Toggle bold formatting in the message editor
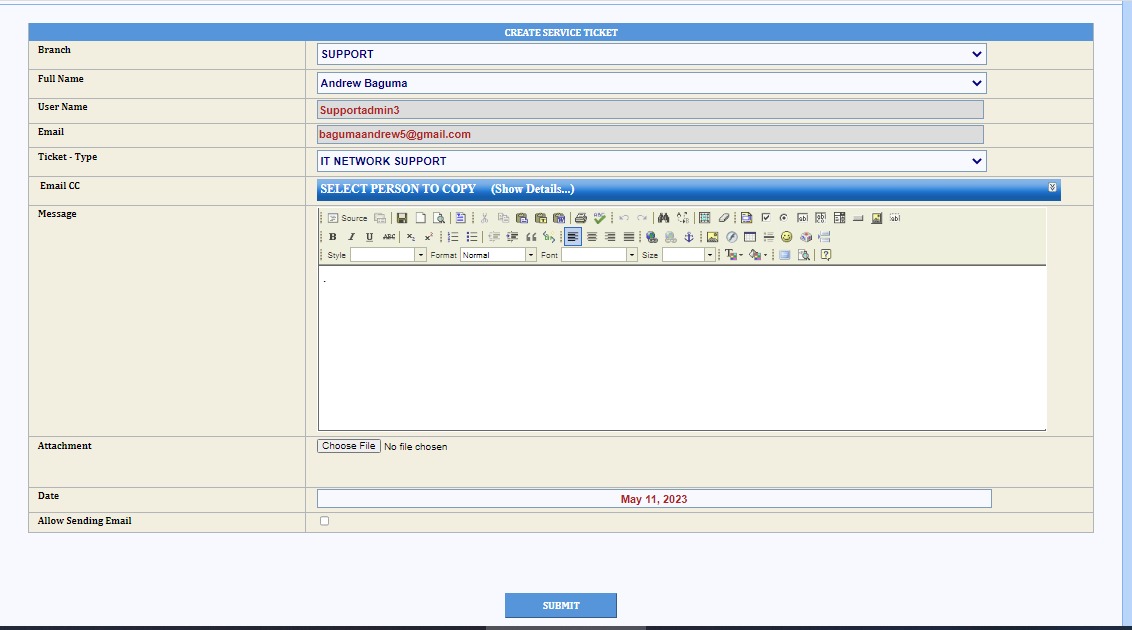The width and height of the screenshot is (1132, 630). point(333,237)
